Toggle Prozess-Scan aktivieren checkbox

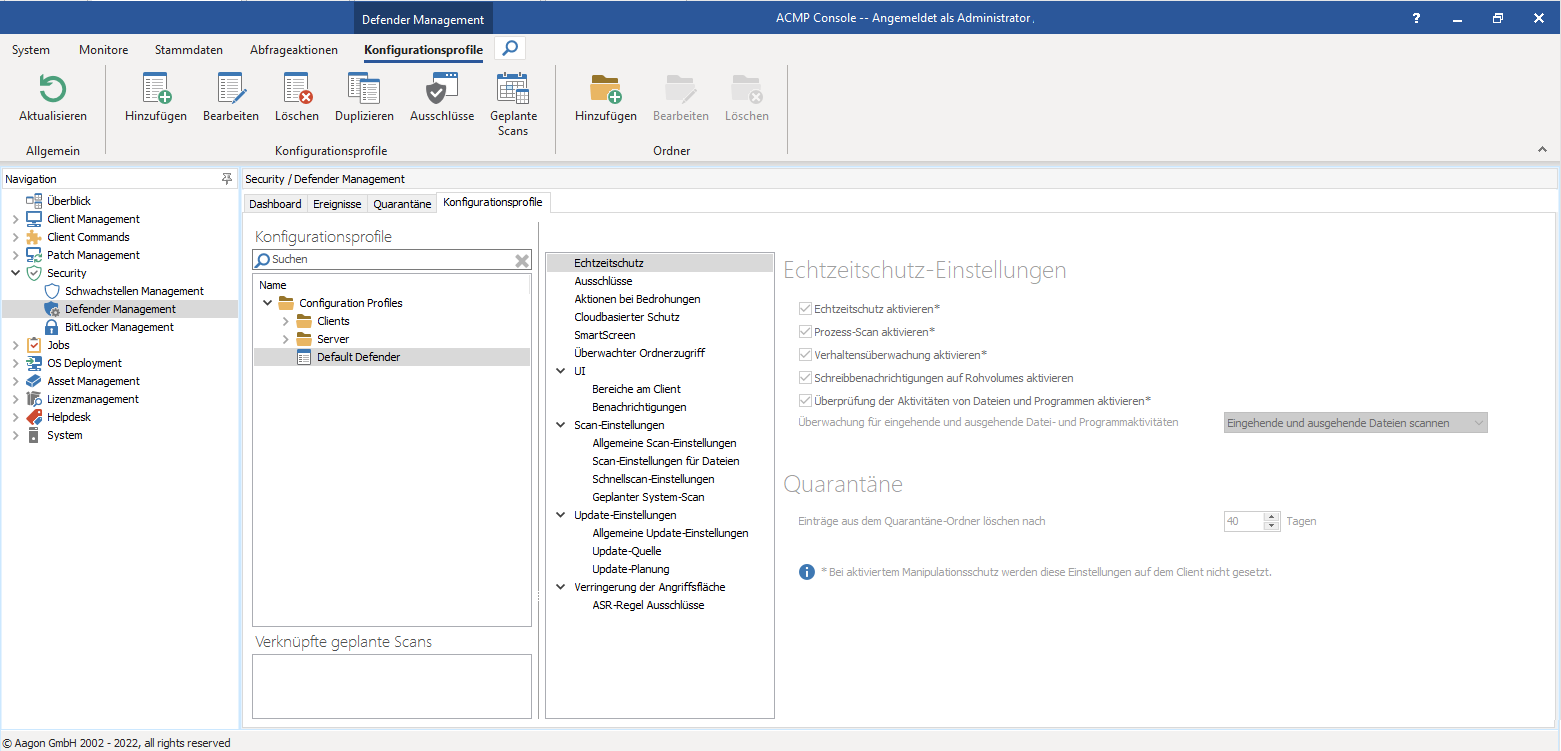coord(805,332)
